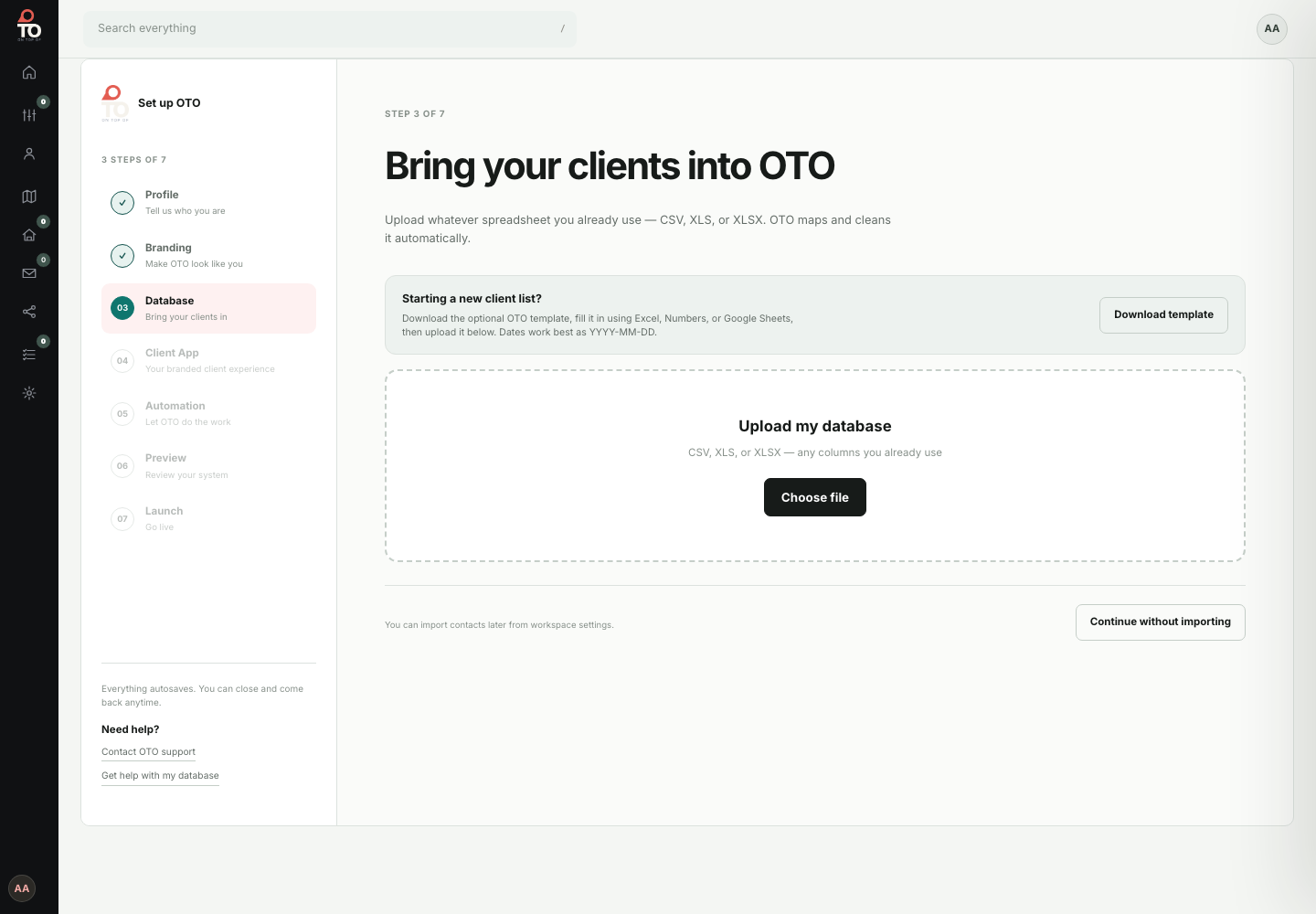Go to the Automation setup step
The height and width of the screenshot is (914, 1316).
coord(208,414)
